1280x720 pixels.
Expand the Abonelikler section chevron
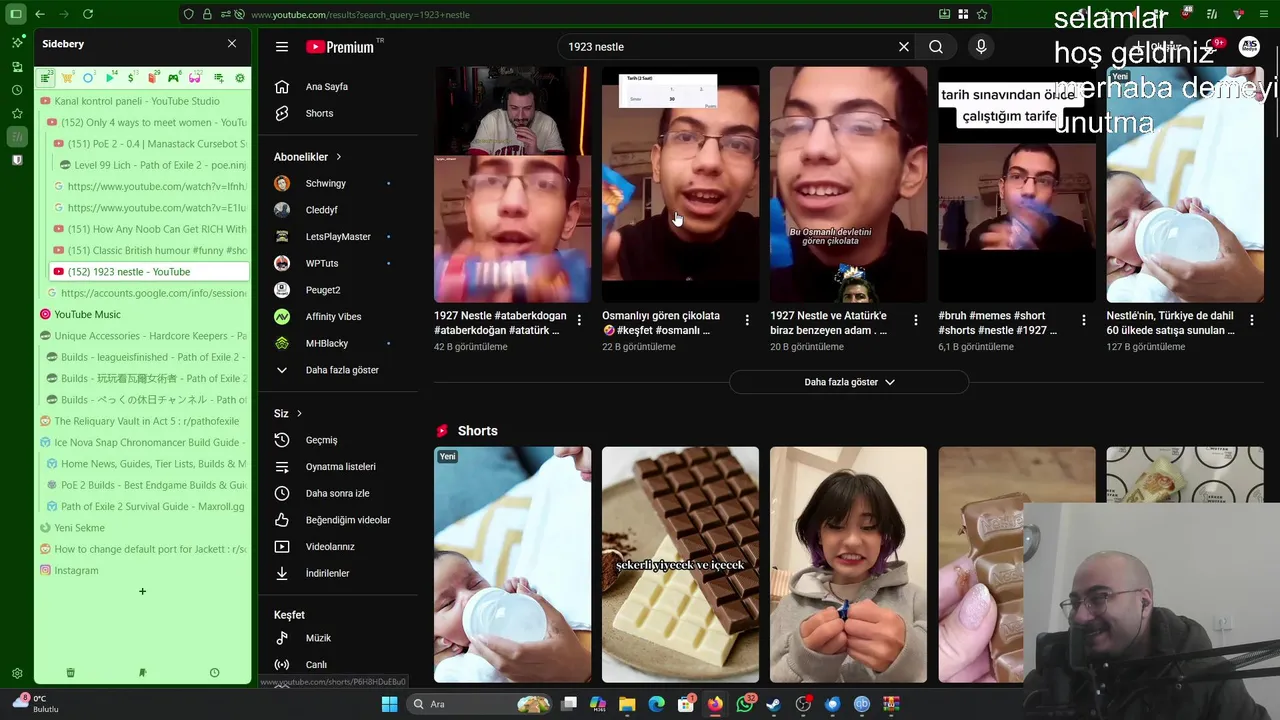pos(338,157)
